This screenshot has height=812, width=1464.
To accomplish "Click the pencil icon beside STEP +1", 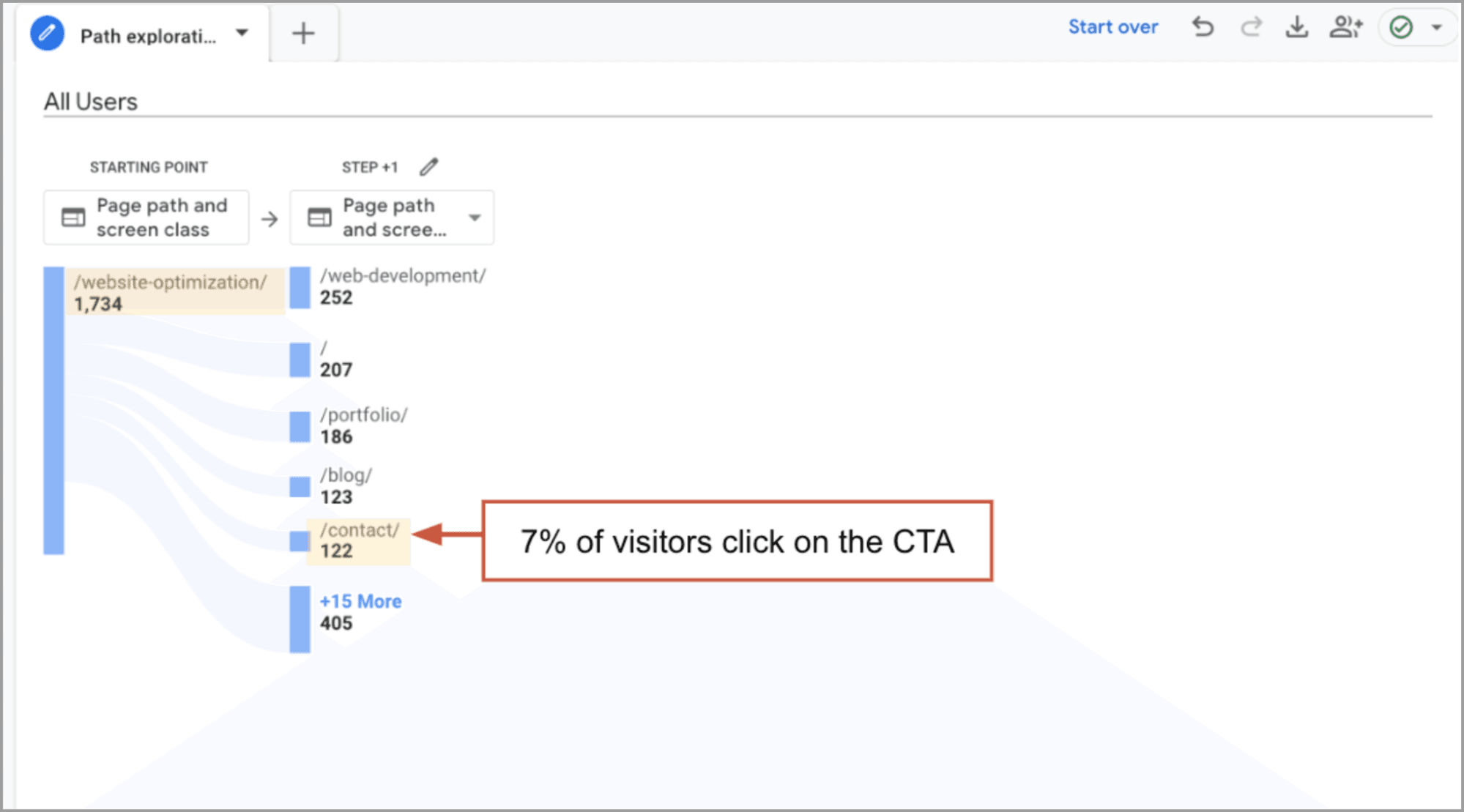I will [429, 167].
